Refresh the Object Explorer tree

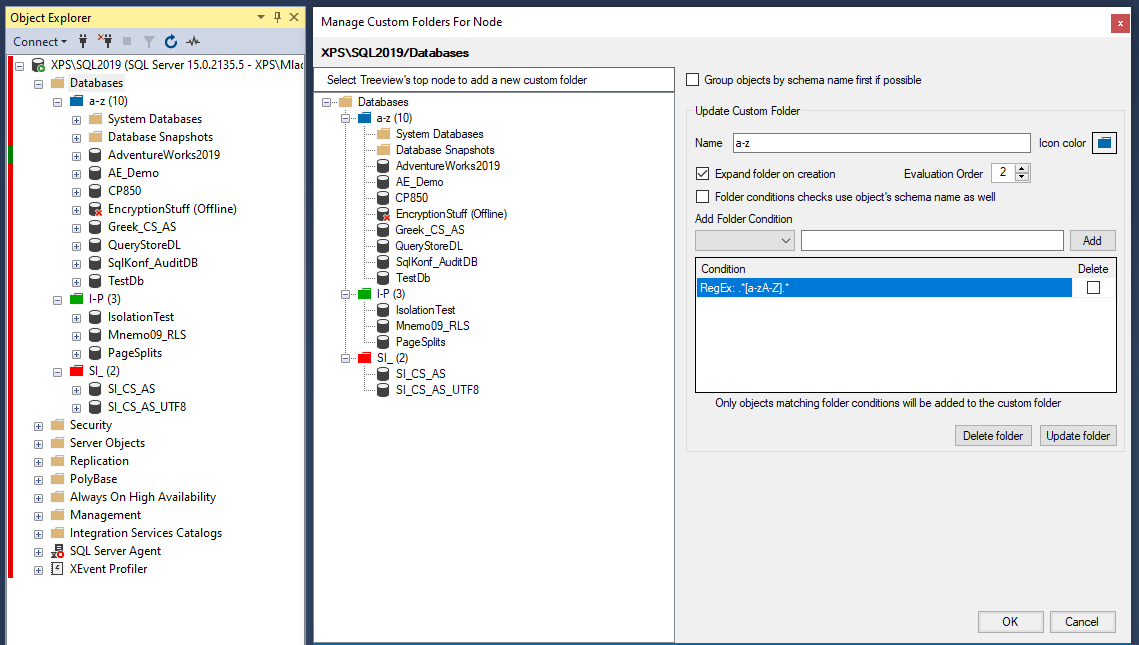(171, 41)
